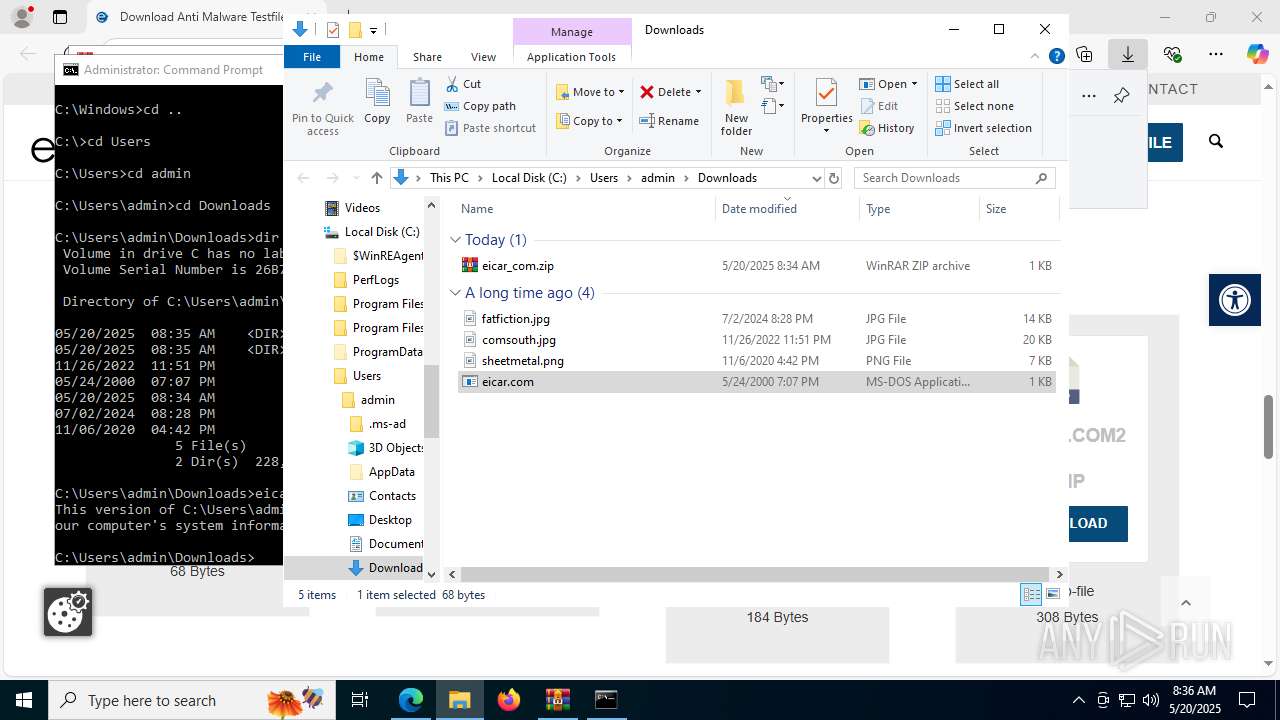
Task: Switch to Details view icon in status bar
Action: 1031,594
